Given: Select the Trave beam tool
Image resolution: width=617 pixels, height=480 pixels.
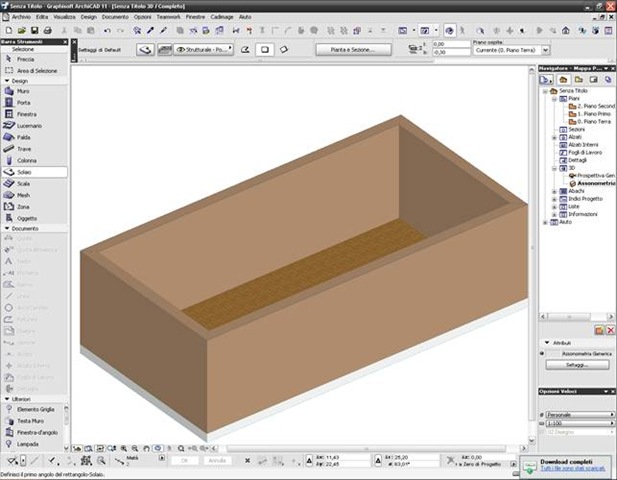Looking at the screenshot, I should (x=24, y=149).
